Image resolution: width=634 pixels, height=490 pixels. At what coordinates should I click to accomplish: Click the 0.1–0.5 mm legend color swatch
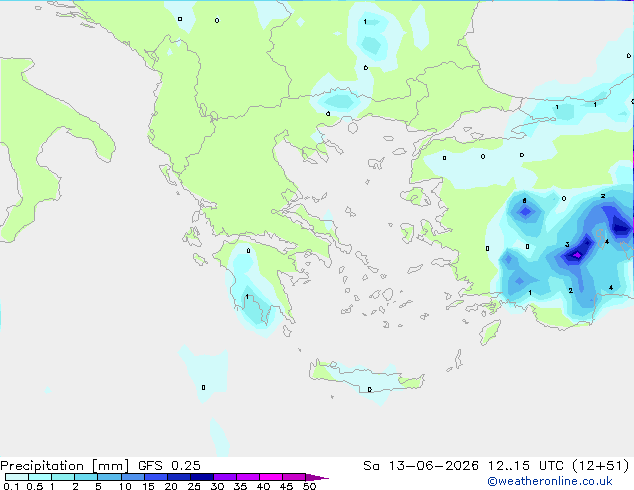[17, 477]
